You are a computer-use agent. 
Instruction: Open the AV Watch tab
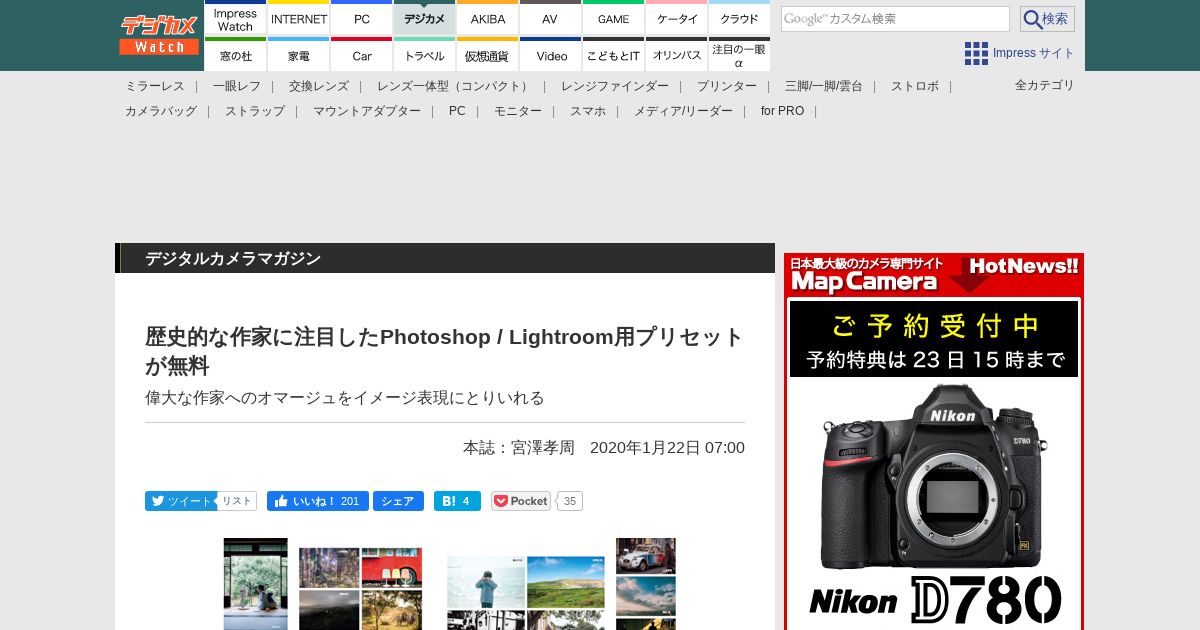coord(550,18)
